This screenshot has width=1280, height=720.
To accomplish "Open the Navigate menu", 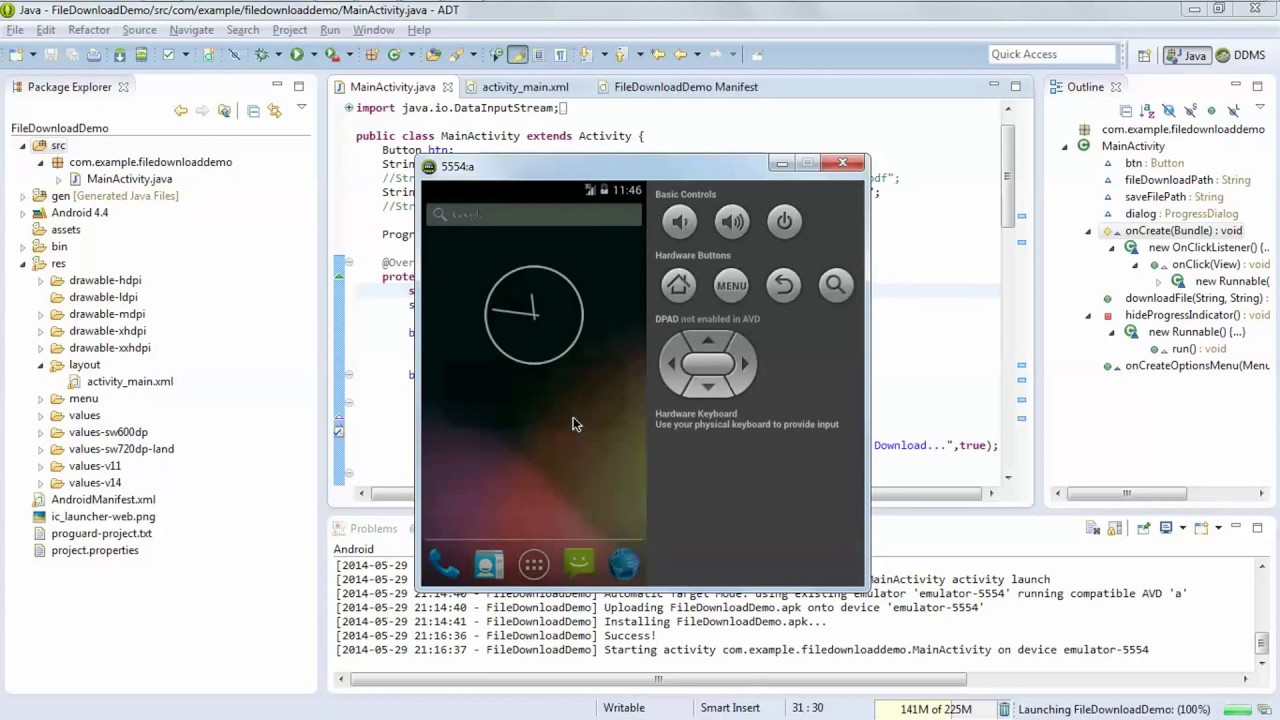I will point(191,30).
